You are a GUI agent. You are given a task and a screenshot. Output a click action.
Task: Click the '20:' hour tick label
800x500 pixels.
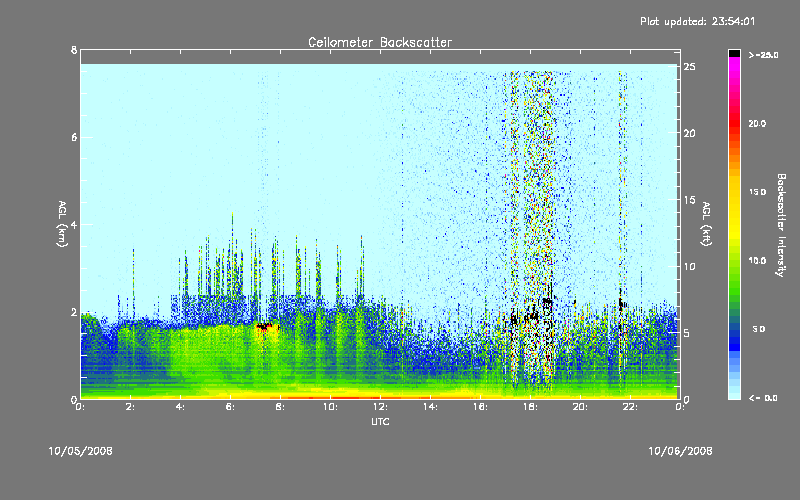[x=581, y=407]
